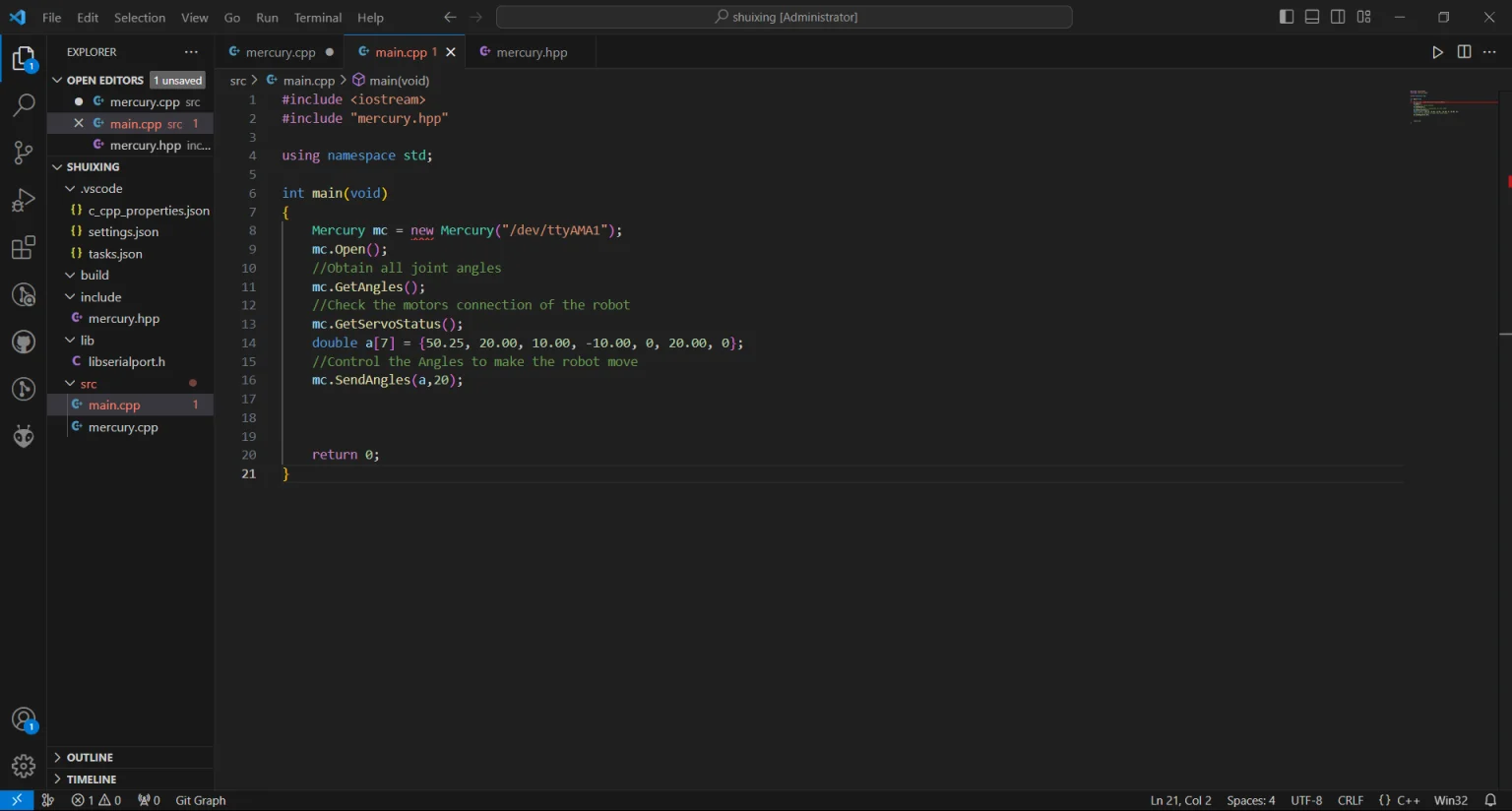Toggle the primary side bar layout
Image resolution: width=1512 pixels, height=811 pixels.
[x=1286, y=17]
